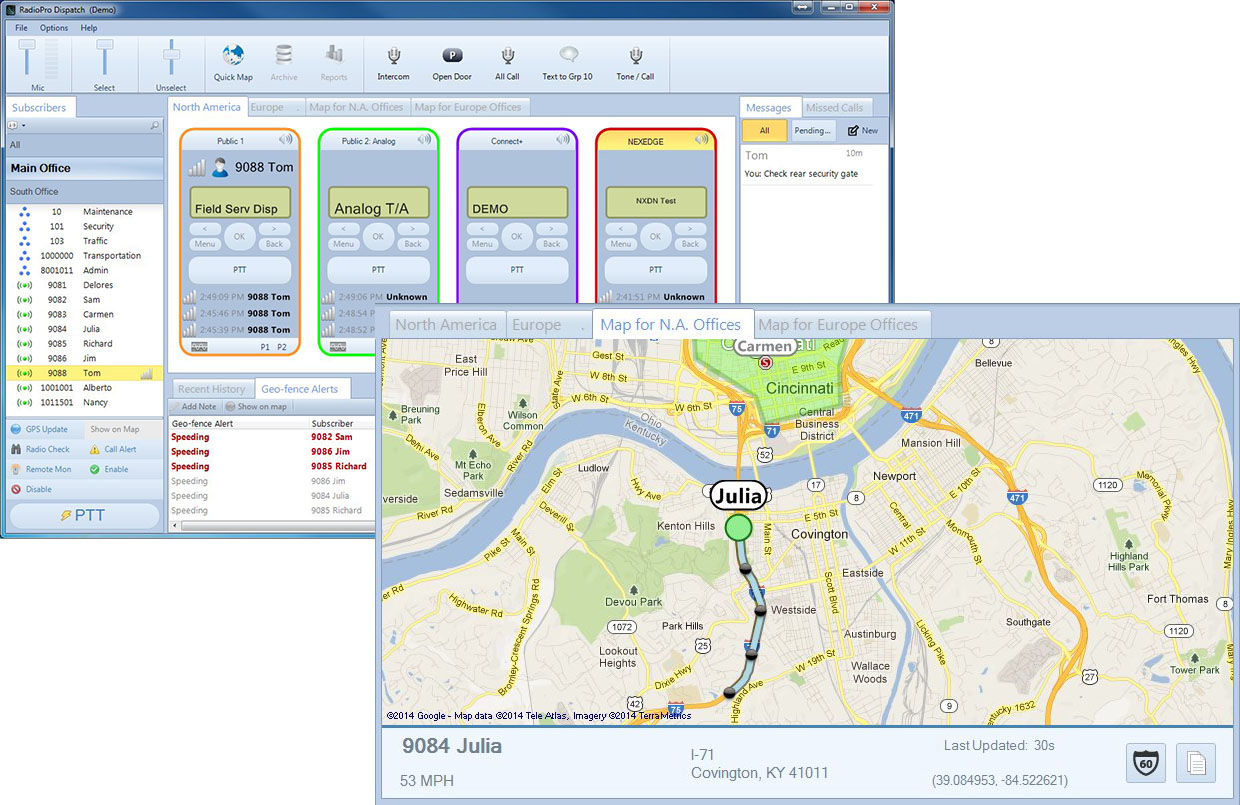Image resolution: width=1240 pixels, height=805 pixels.
Task: Open the Archive tool
Action: point(283,62)
